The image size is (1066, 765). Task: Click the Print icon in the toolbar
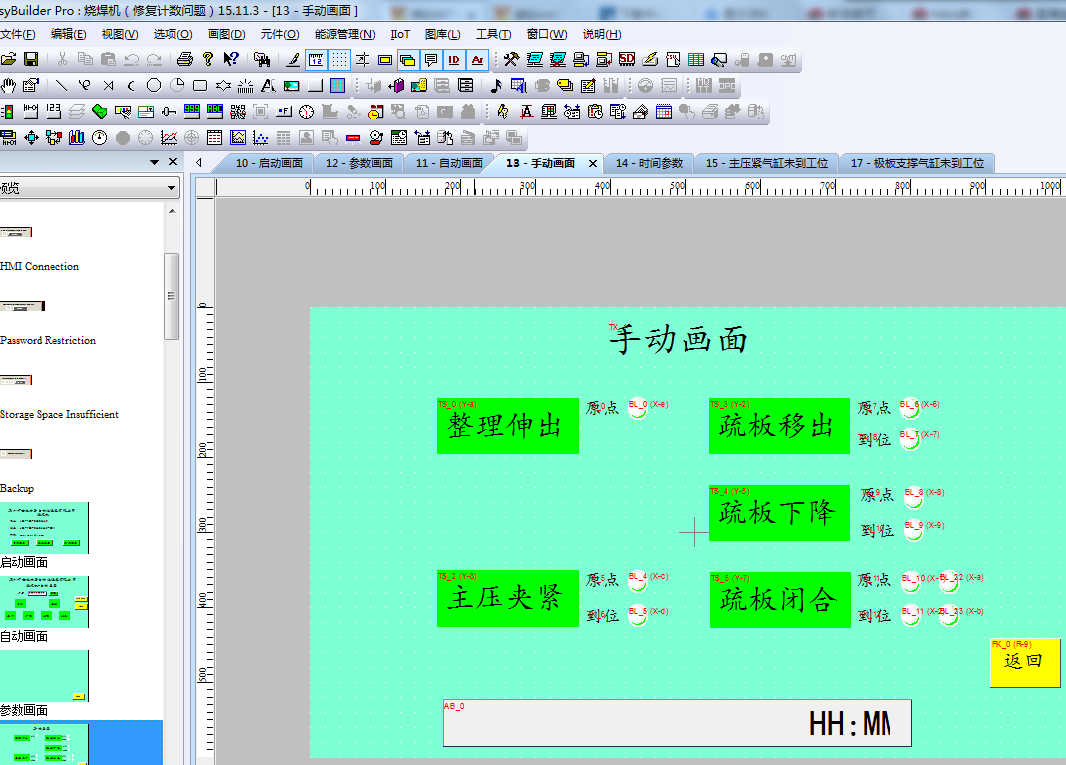coord(185,60)
